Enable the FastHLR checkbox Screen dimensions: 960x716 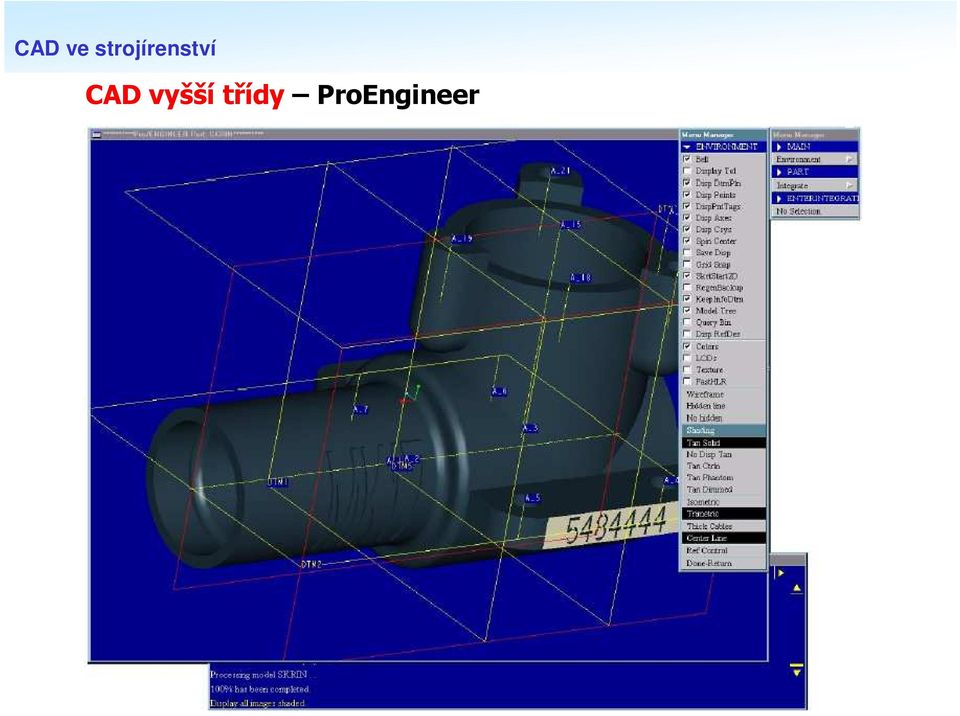(x=687, y=381)
